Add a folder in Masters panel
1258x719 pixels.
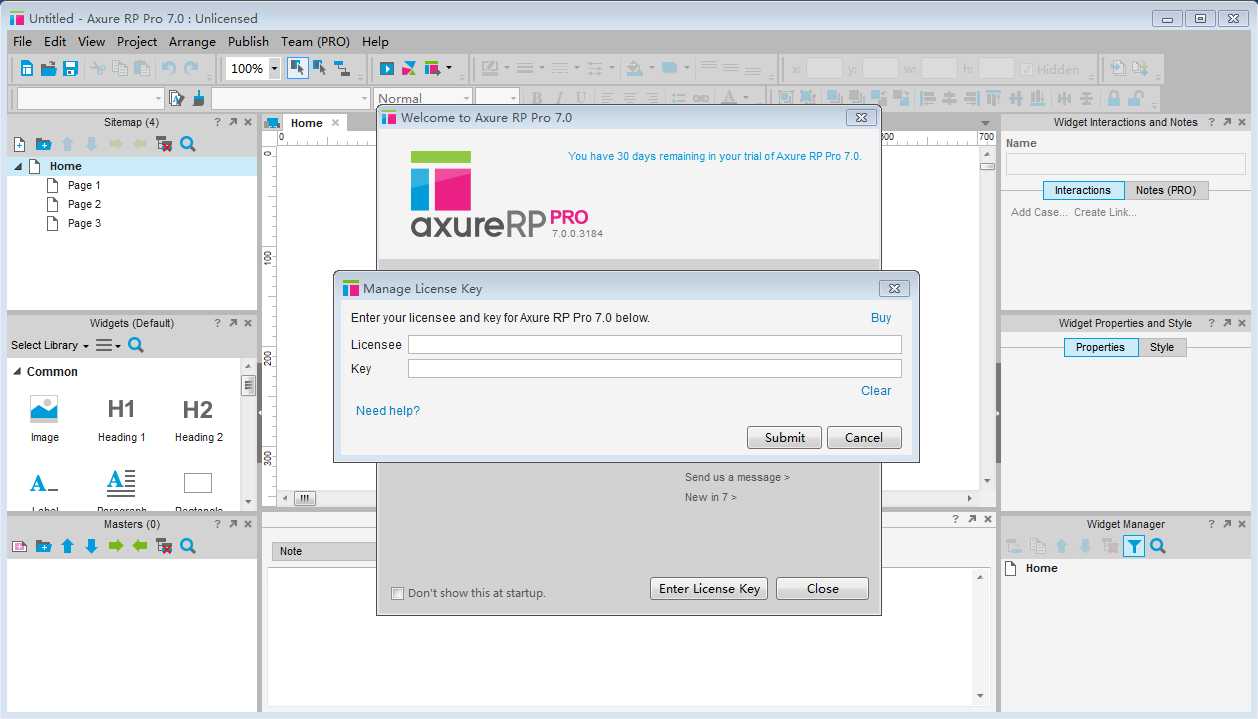[x=43, y=546]
